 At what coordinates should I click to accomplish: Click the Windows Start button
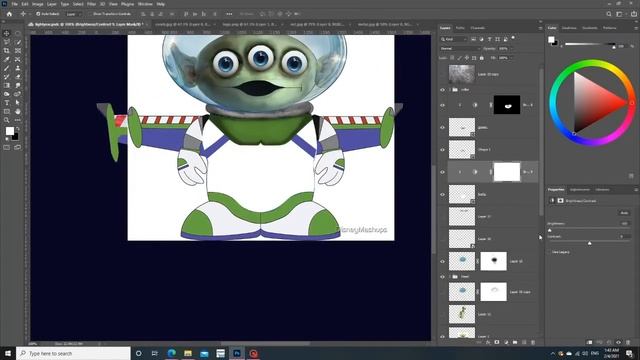(x=7, y=353)
